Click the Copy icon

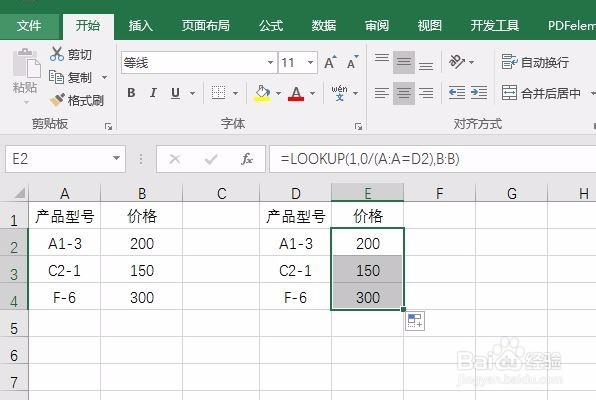(x=56, y=77)
